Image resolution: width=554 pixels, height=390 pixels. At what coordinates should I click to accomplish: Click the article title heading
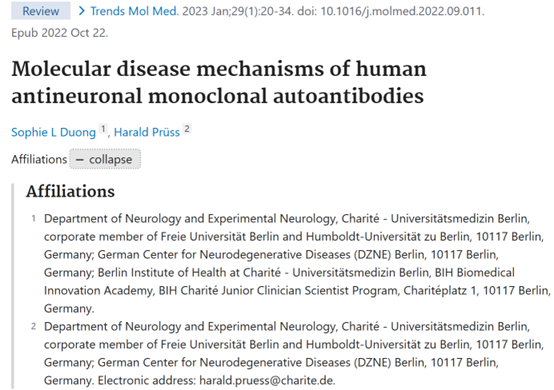[x=219, y=82]
